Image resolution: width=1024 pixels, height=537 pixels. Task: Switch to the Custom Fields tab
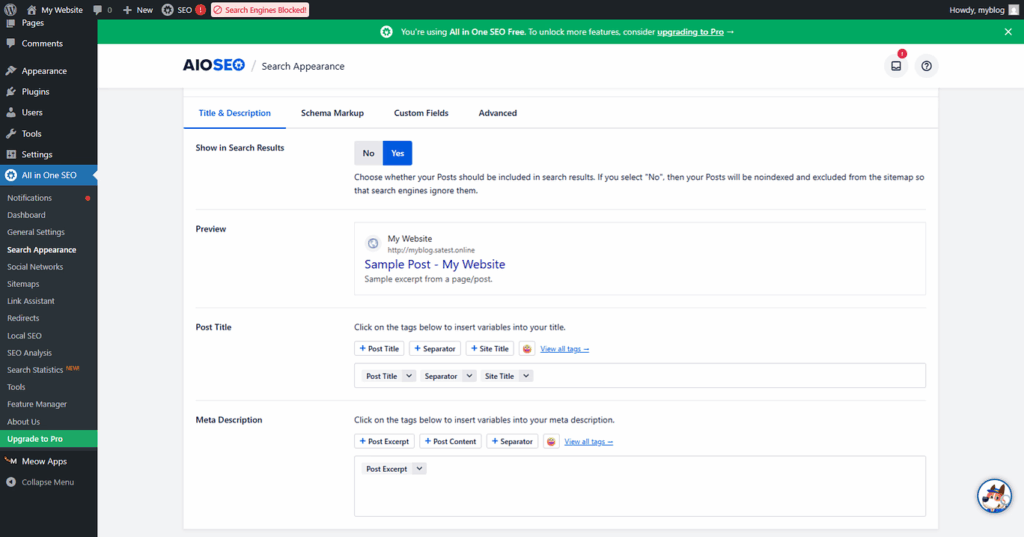click(421, 113)
